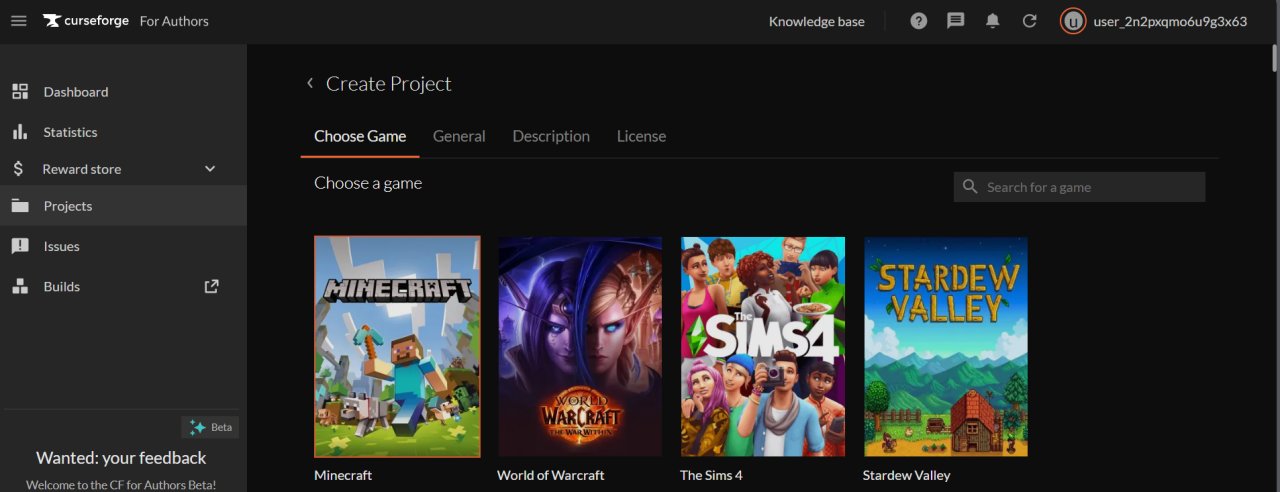Screen dimensions: 1280x492
Task: Select The Sims 4 cover
Action: click(763, 347)
